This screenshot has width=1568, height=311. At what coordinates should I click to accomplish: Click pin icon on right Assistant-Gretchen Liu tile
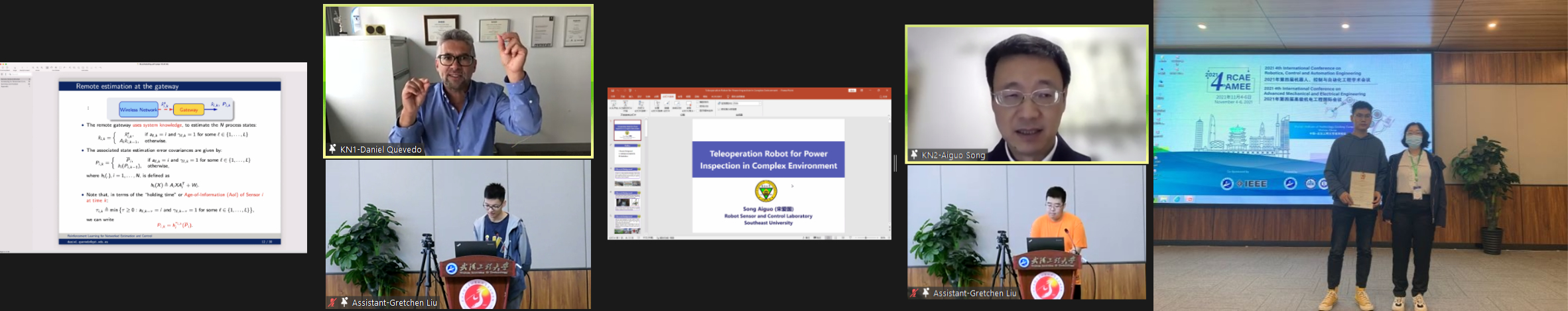[926, 292]
